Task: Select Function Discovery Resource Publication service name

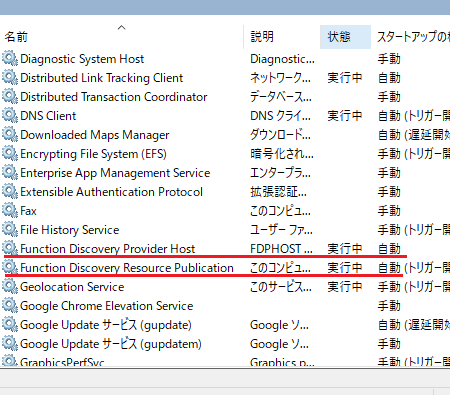Action: click(x=127, y=268)
